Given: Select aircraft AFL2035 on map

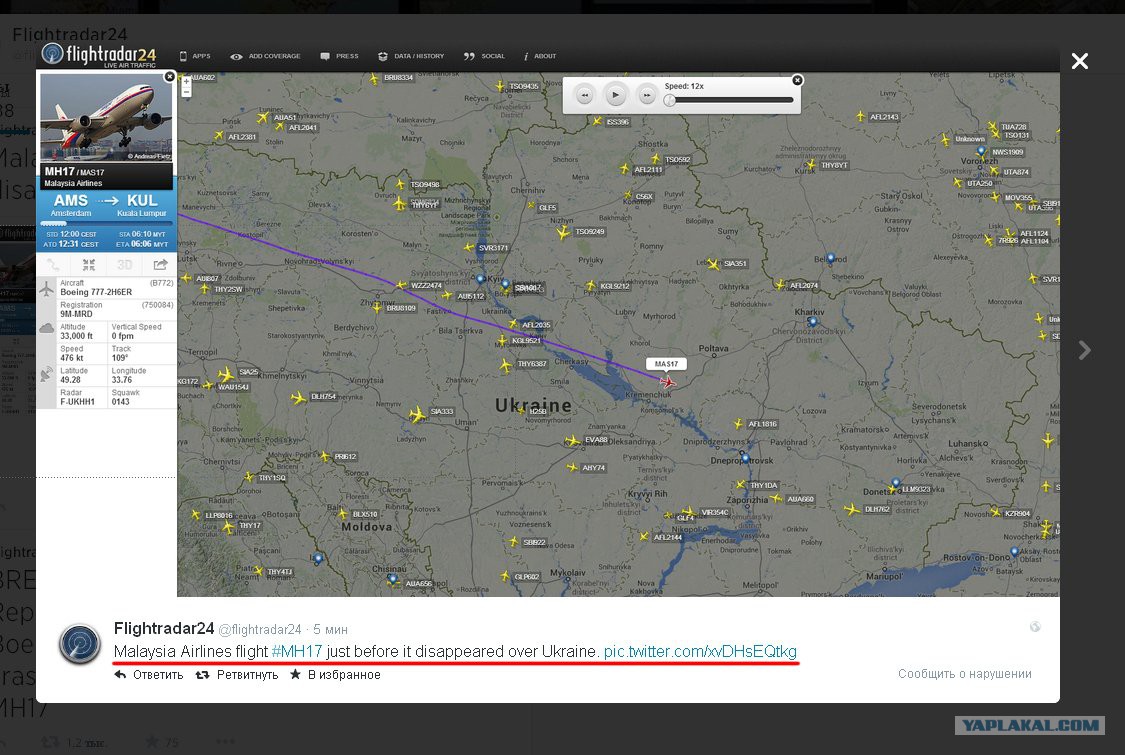Looking at the screenshot, I should click(x=513, y=324).
